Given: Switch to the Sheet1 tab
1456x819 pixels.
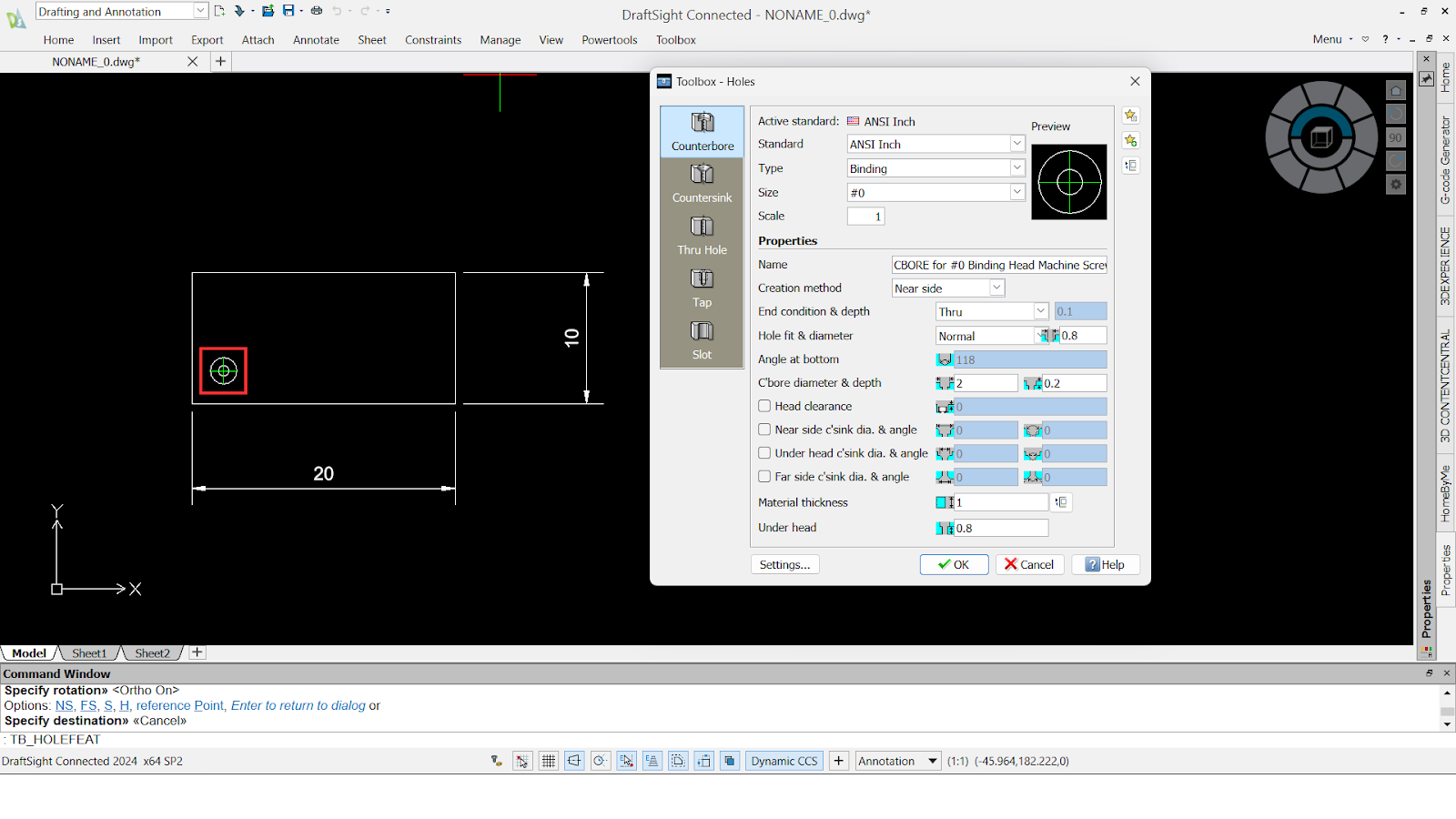Looking at the screenshot, I should (89, 652).
